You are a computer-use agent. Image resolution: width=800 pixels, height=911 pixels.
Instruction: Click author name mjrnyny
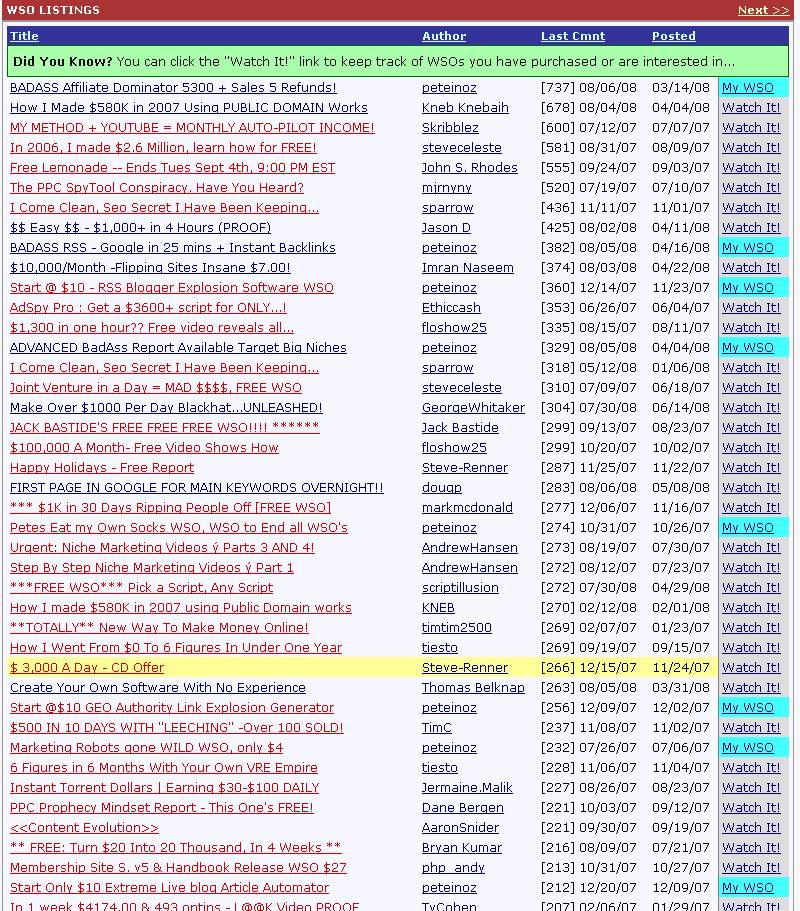[x=447, y=188]
